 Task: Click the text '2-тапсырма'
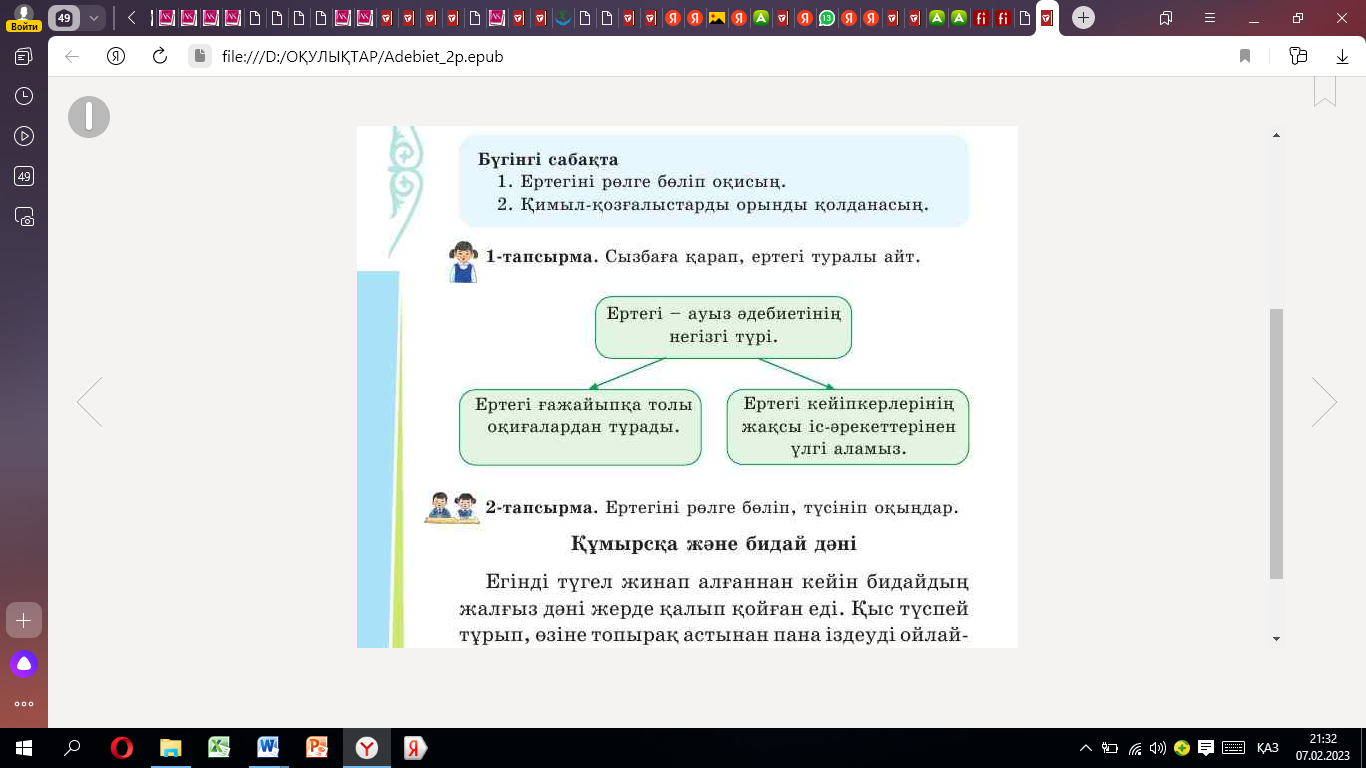click(541, 508)
